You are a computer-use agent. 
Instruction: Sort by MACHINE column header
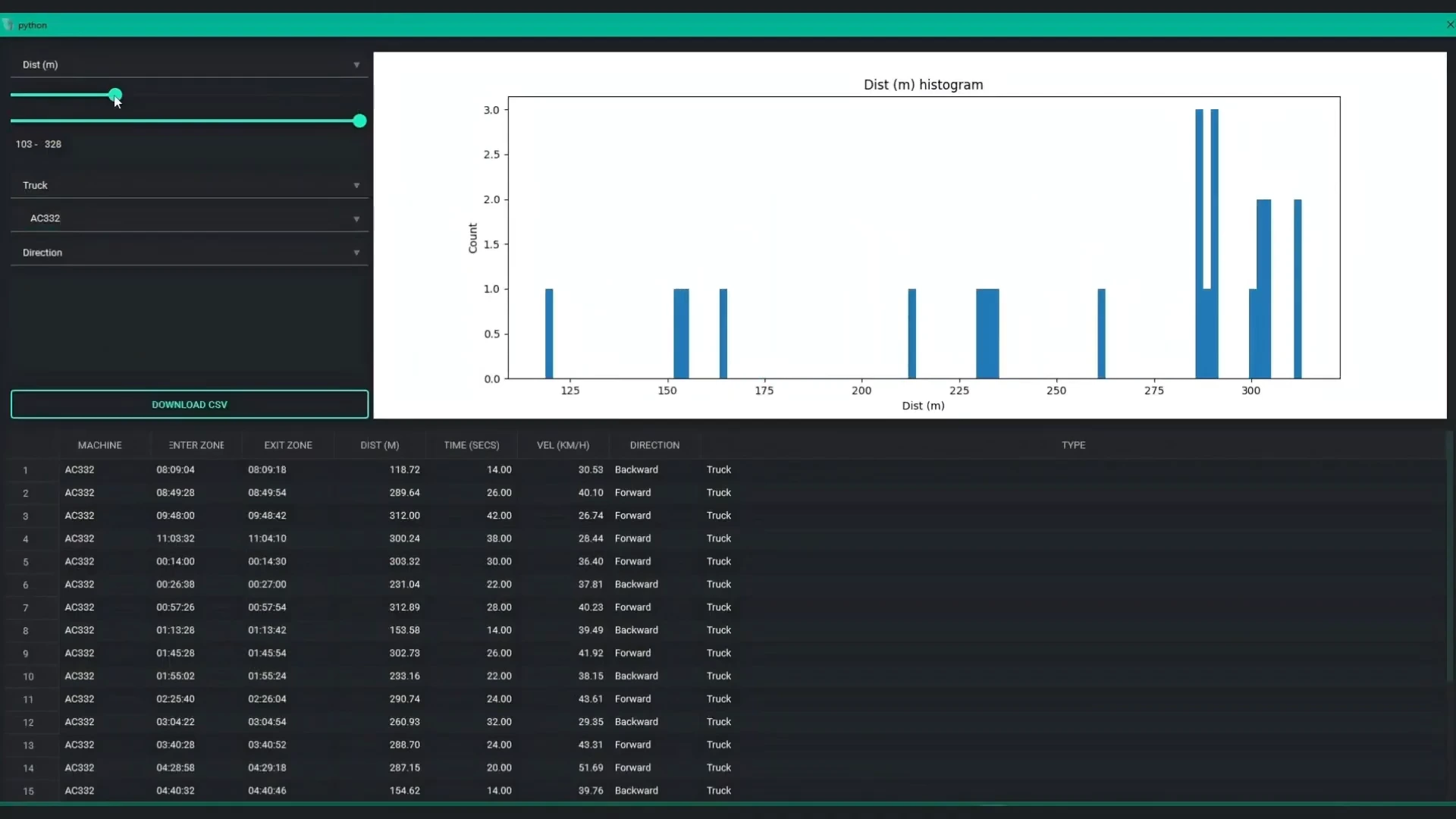pyautogui.click(x=99, y=445)
